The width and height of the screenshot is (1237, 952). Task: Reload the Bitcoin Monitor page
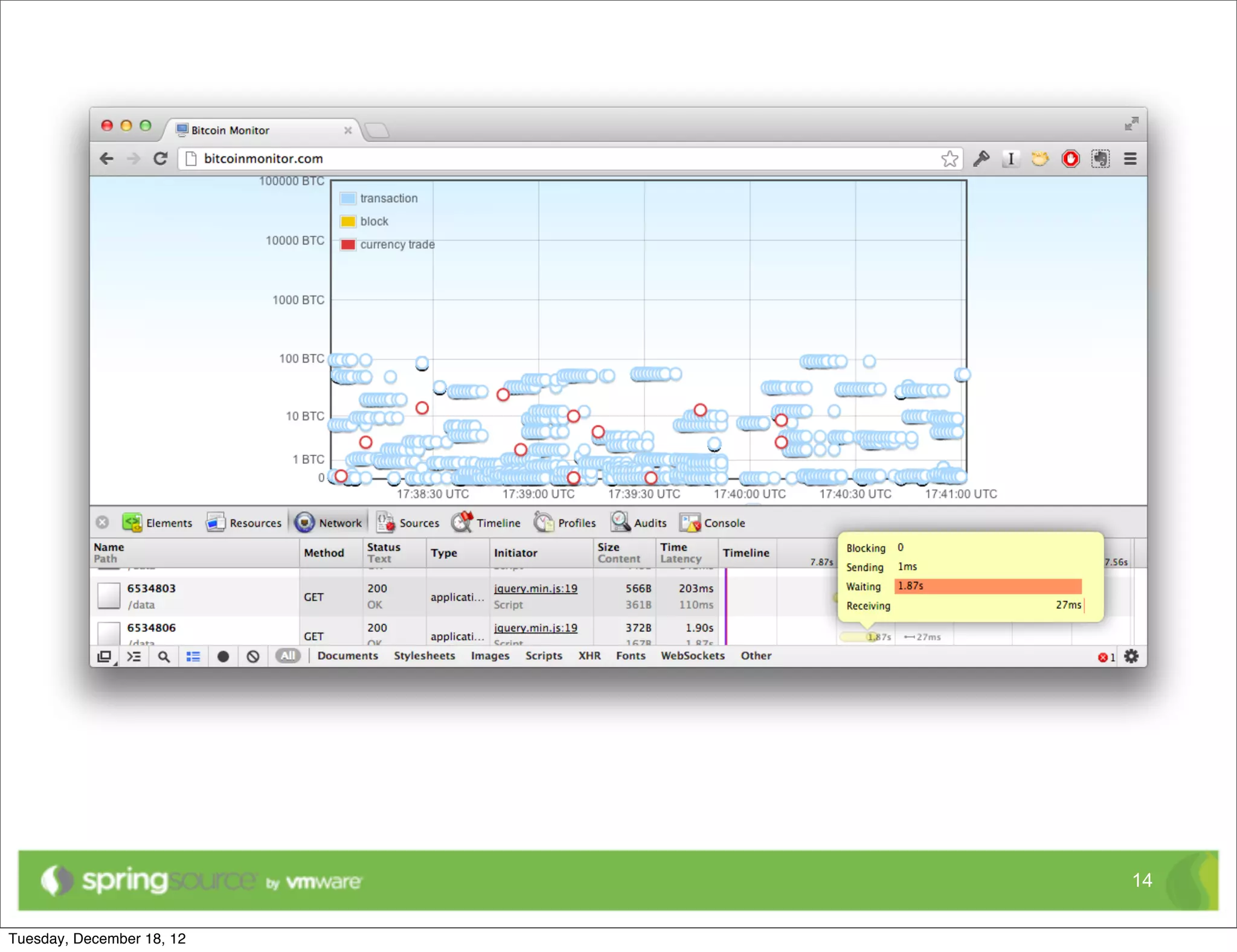[x=160, y=158]
